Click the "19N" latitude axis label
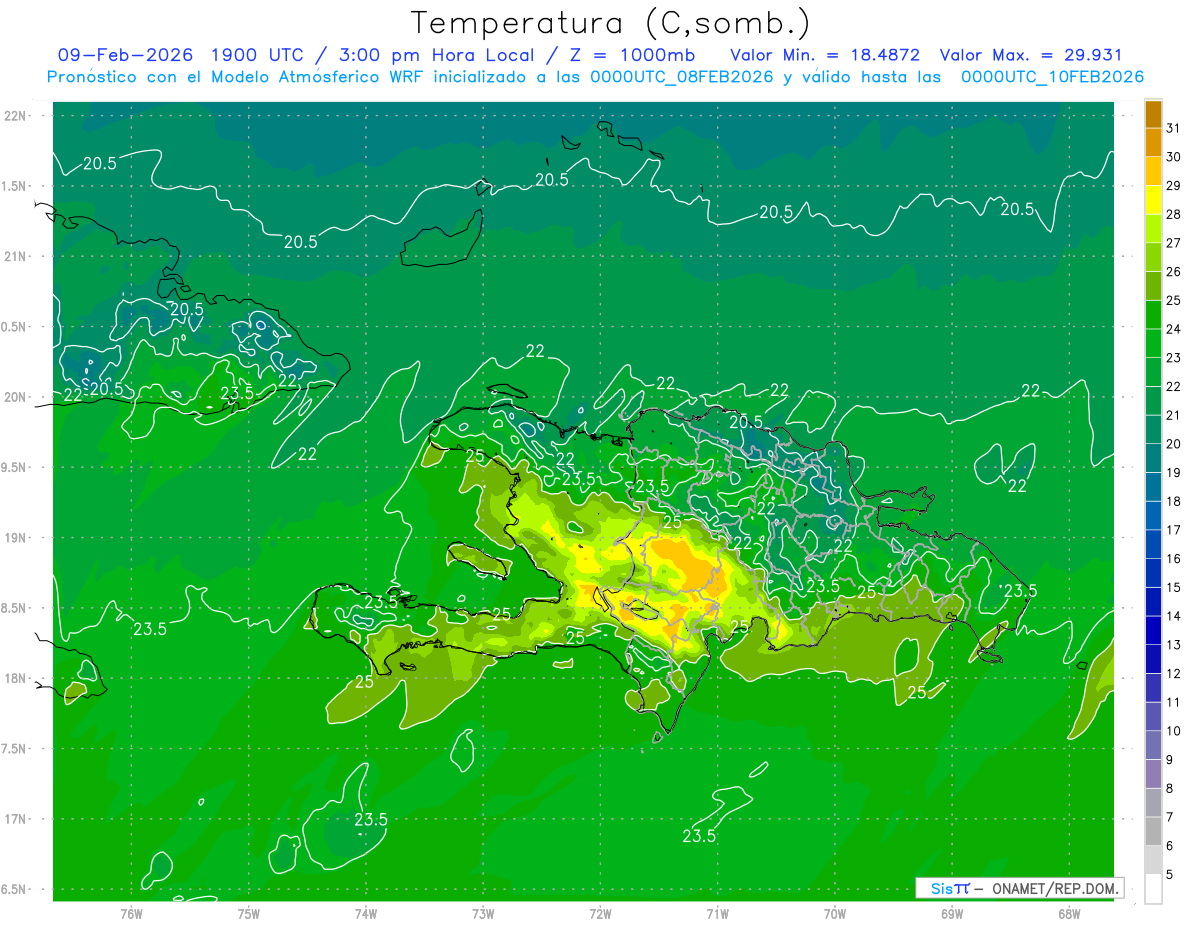This screenshot has height=927, width=1200. [15, 538]
